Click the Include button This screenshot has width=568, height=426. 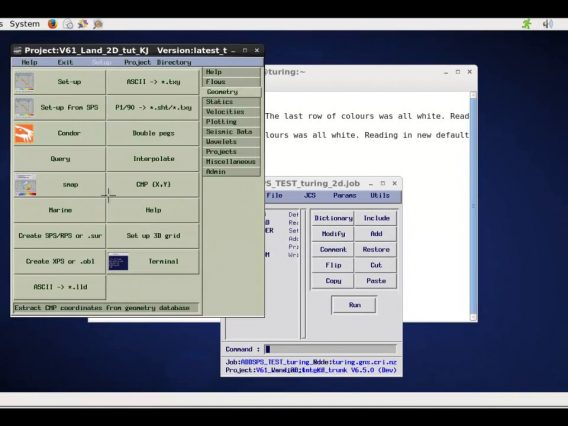(376, 218)
